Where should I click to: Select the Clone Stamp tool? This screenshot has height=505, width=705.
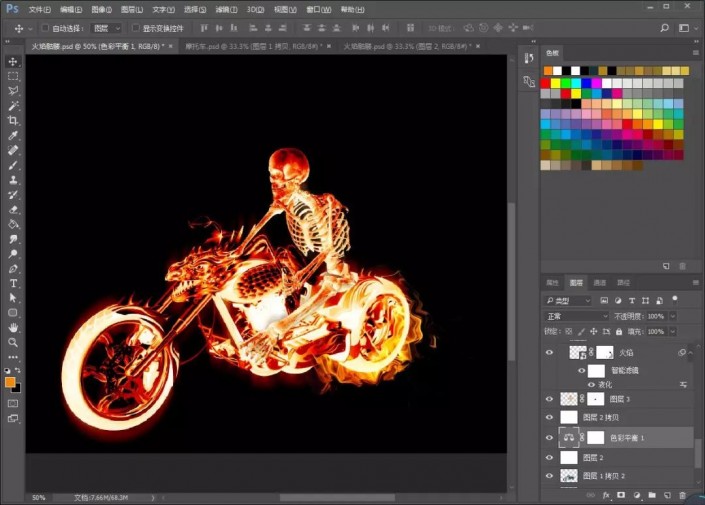pos(13,180)
